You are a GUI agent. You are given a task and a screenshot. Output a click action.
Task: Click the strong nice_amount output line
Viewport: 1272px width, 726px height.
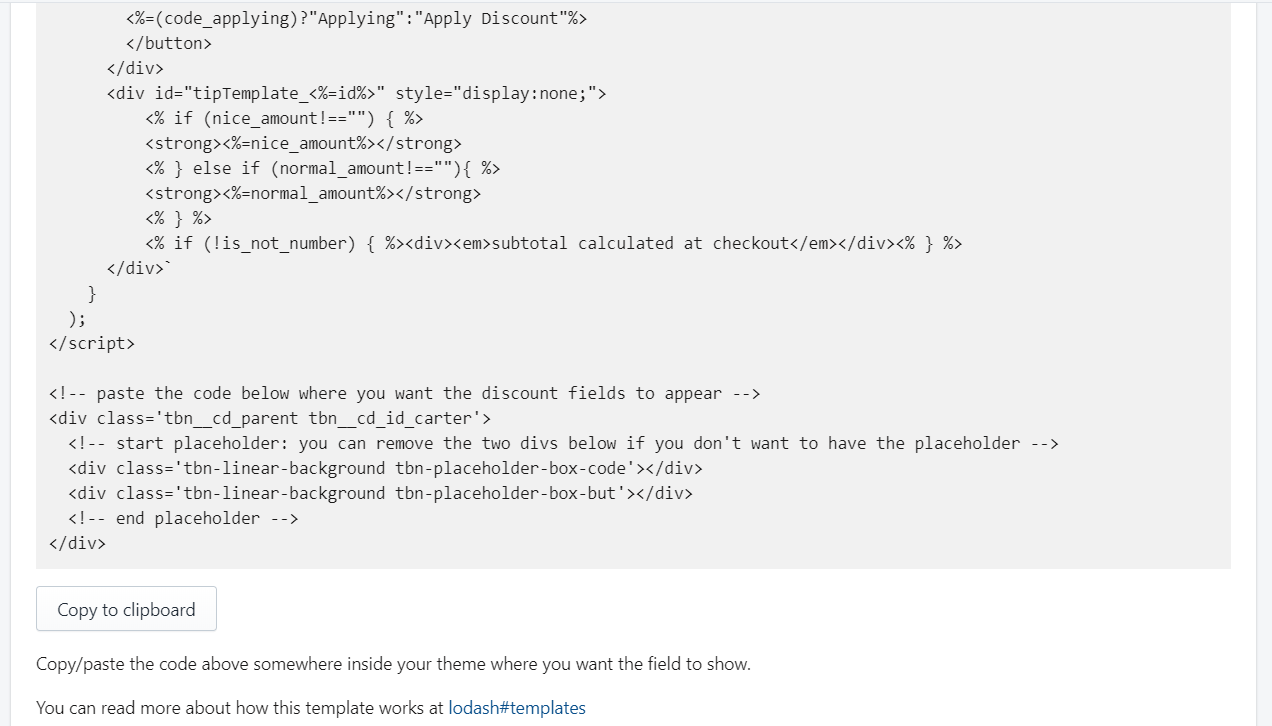point(303,144)
